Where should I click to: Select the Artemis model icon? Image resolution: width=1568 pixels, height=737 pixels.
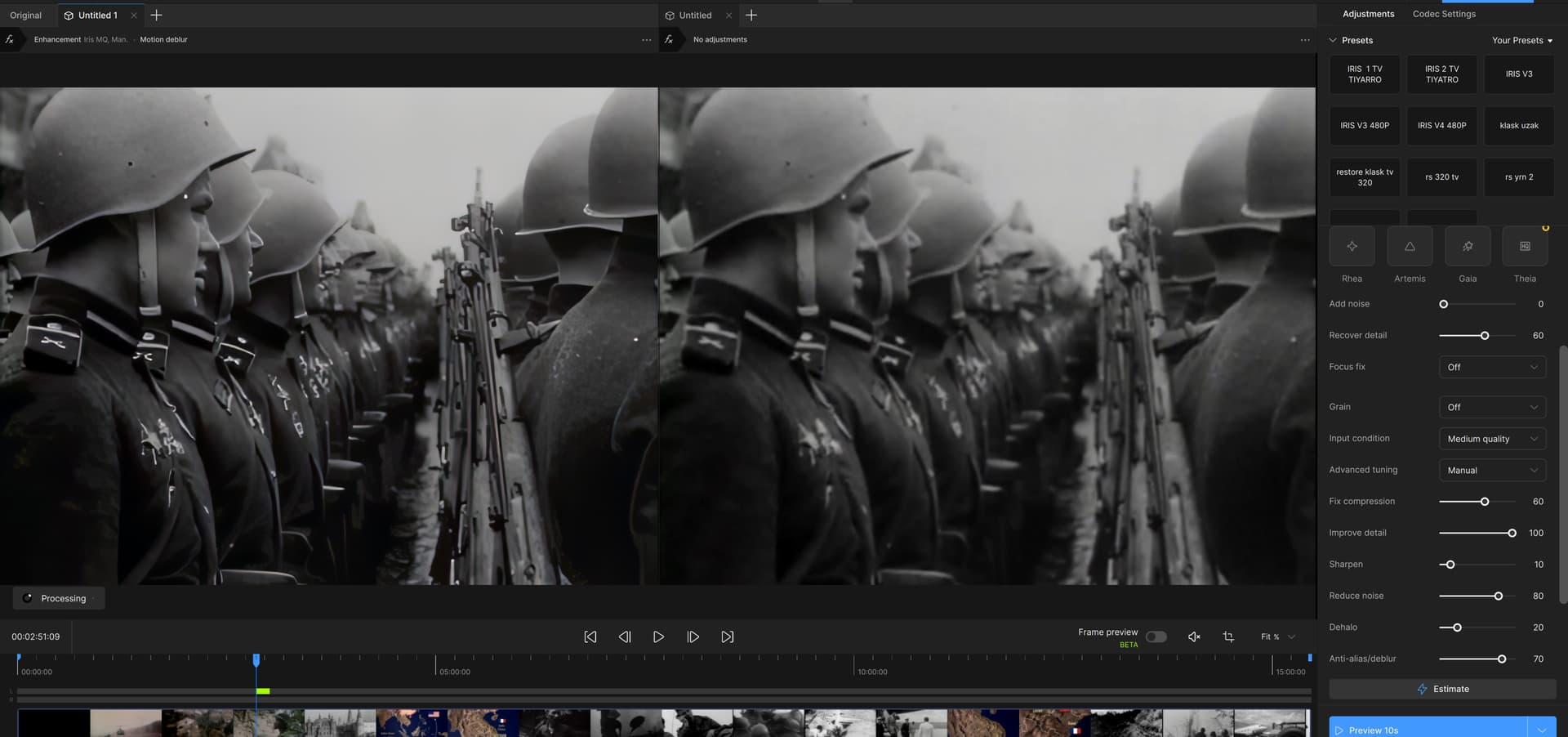click(x=1410, y=247)
